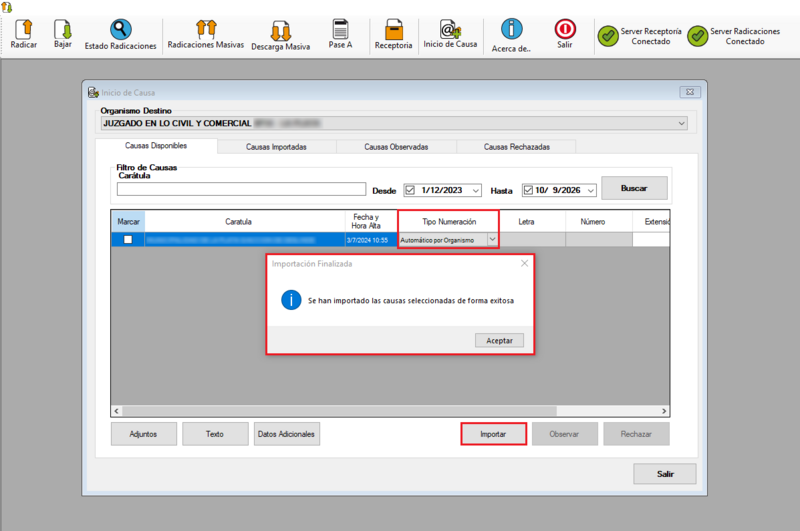Toggle the Hasta date checkbox

(x=529, y=190)
